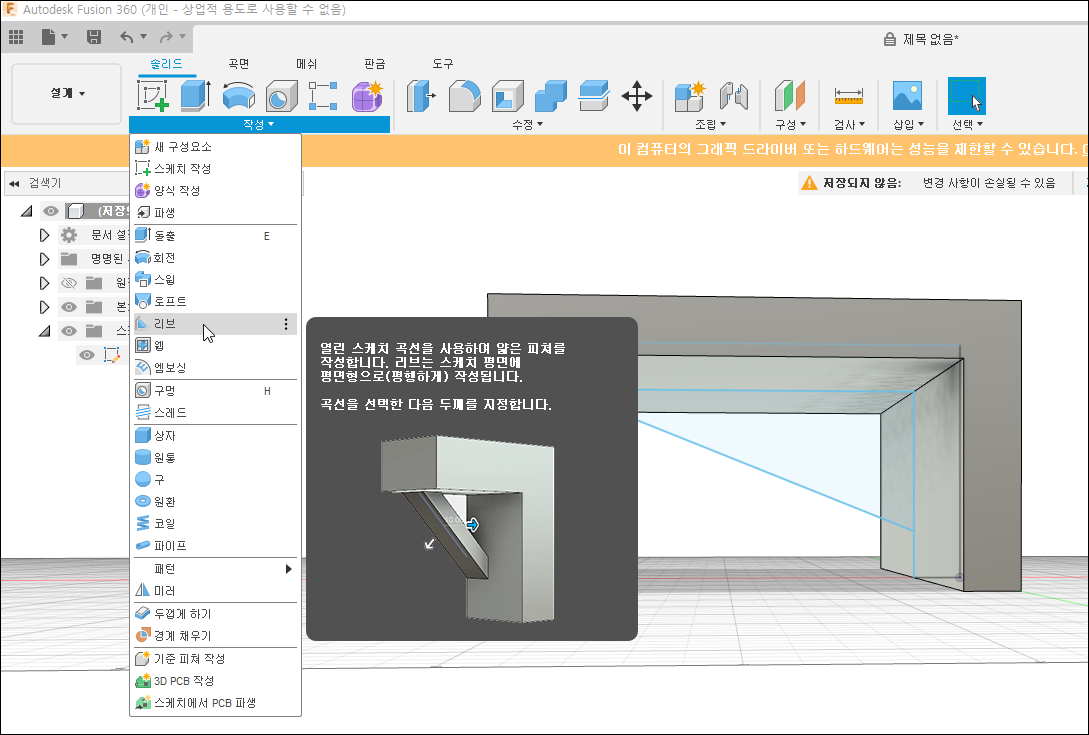The height and width of the screenshot is (735, 1089).
Task: Click the New Component assemble icon
Action: pos(690,96)
